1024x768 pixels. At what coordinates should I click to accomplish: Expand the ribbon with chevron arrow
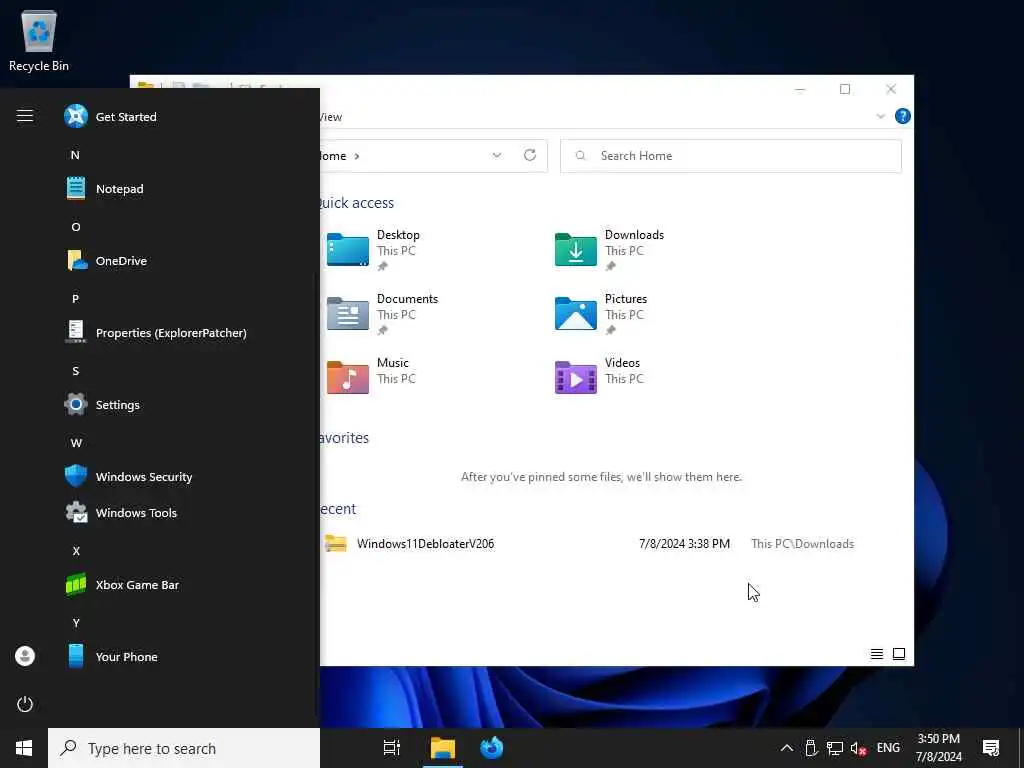coord(880,116)
